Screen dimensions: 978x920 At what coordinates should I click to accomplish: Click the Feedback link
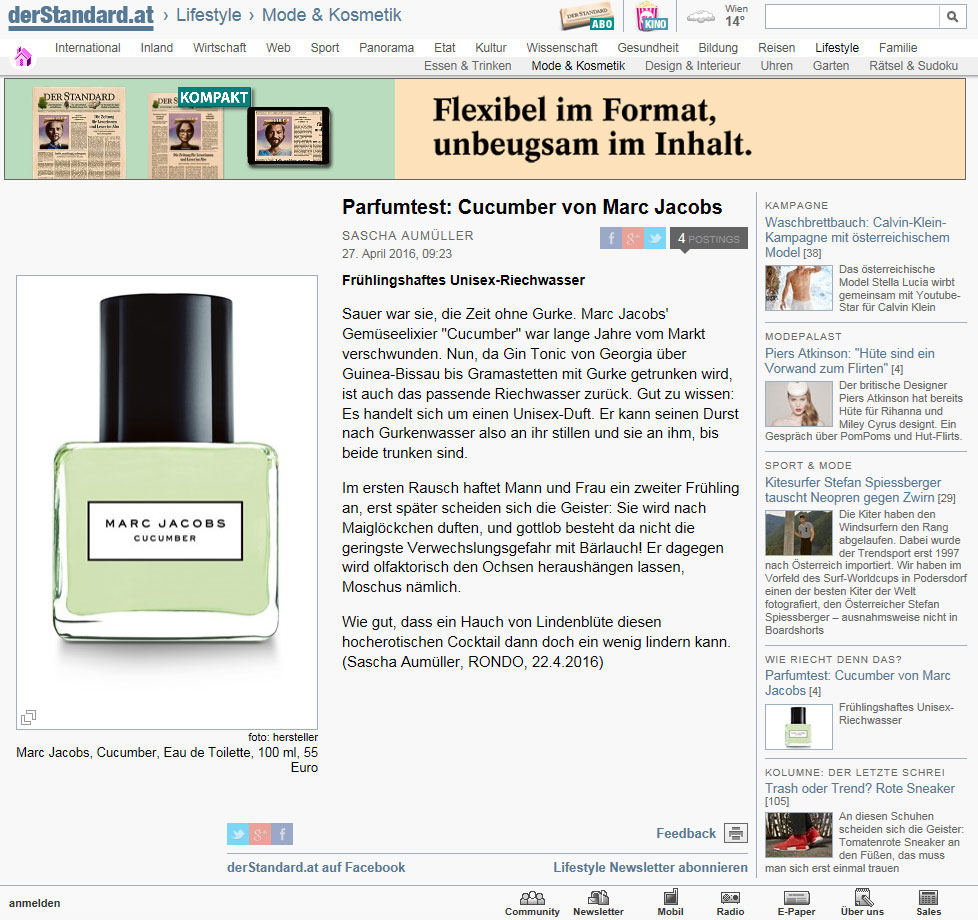[x=685, y=833]
